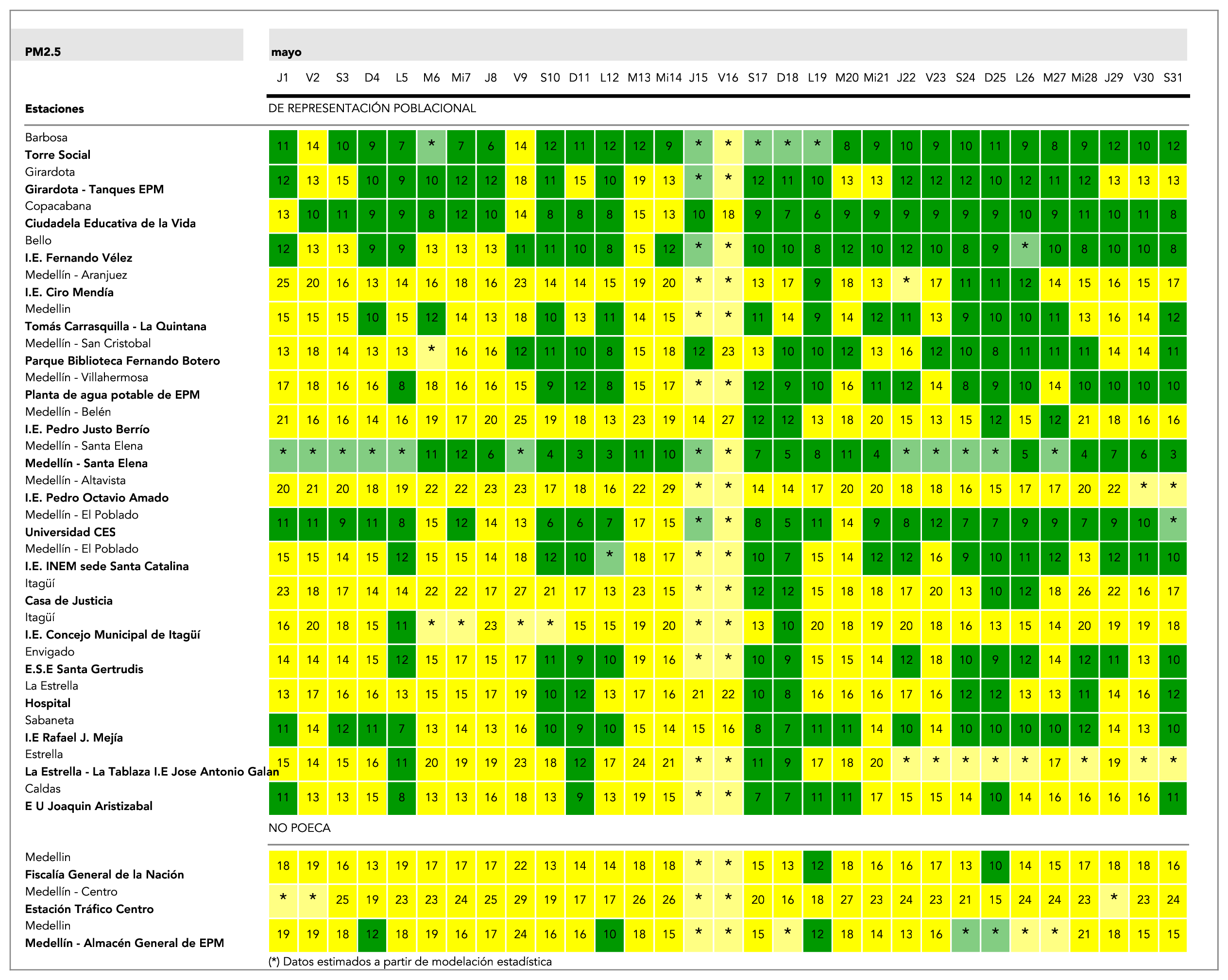Click the 'Estaciones' column heading
Image resolution: width=1228 pixels, height=980 pixels.
54,109
